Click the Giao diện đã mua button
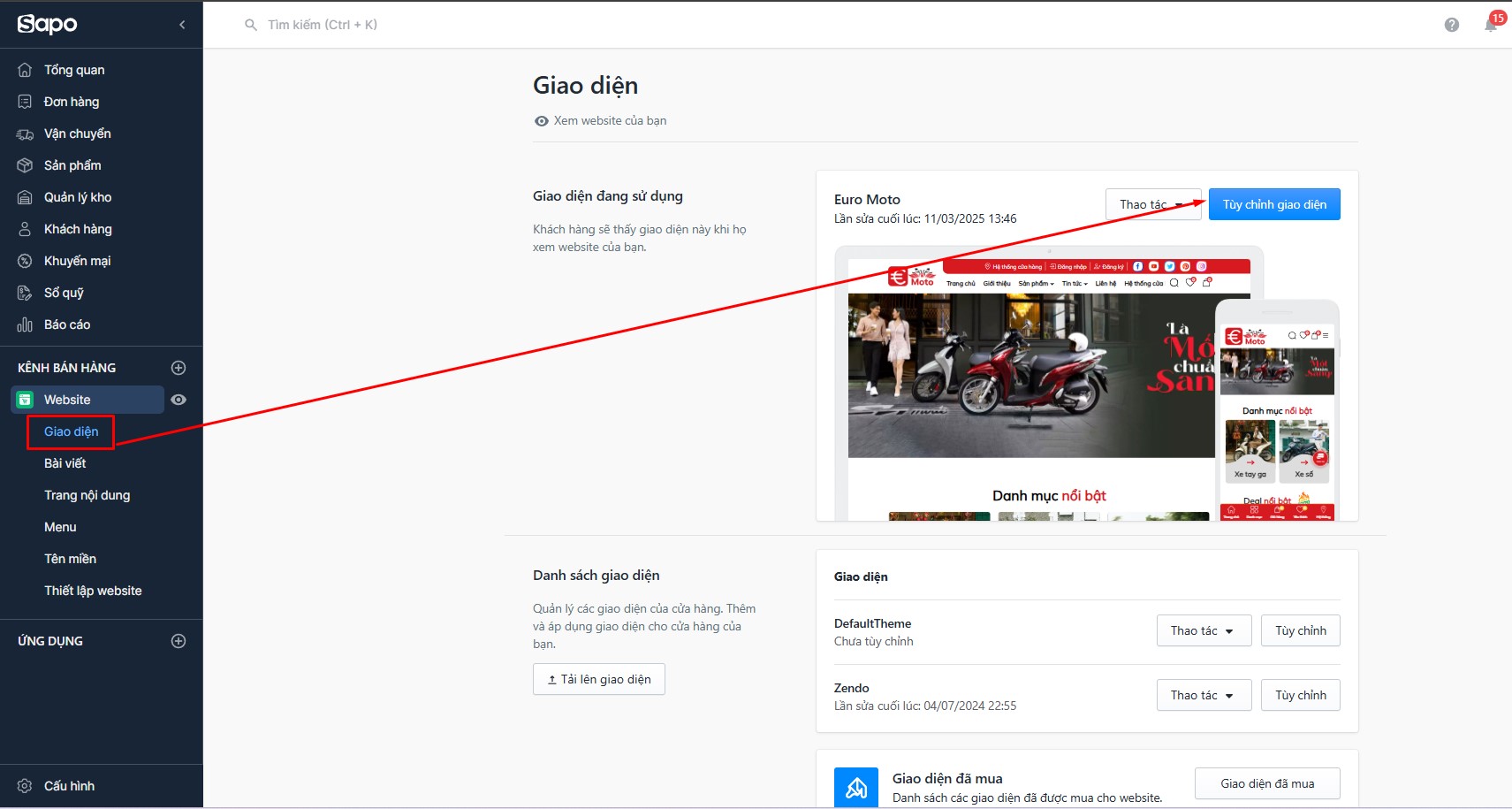 click(1267, 783)
